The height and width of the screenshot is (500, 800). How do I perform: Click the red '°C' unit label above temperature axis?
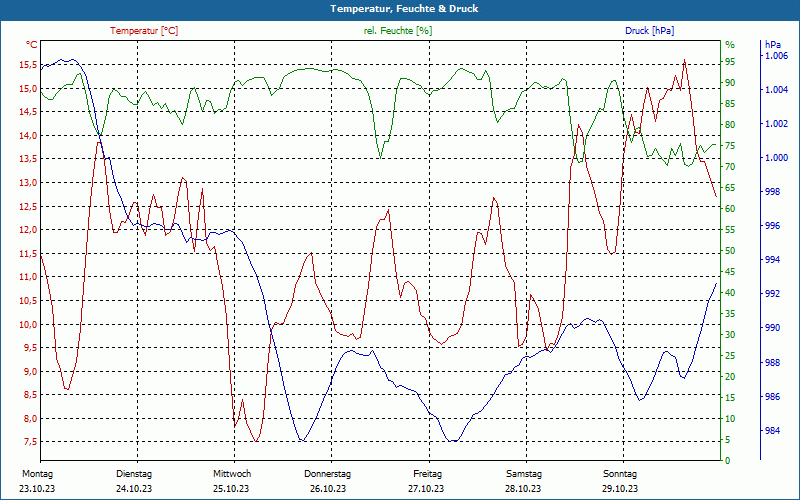pyautogui.click(x=31, y=45)
